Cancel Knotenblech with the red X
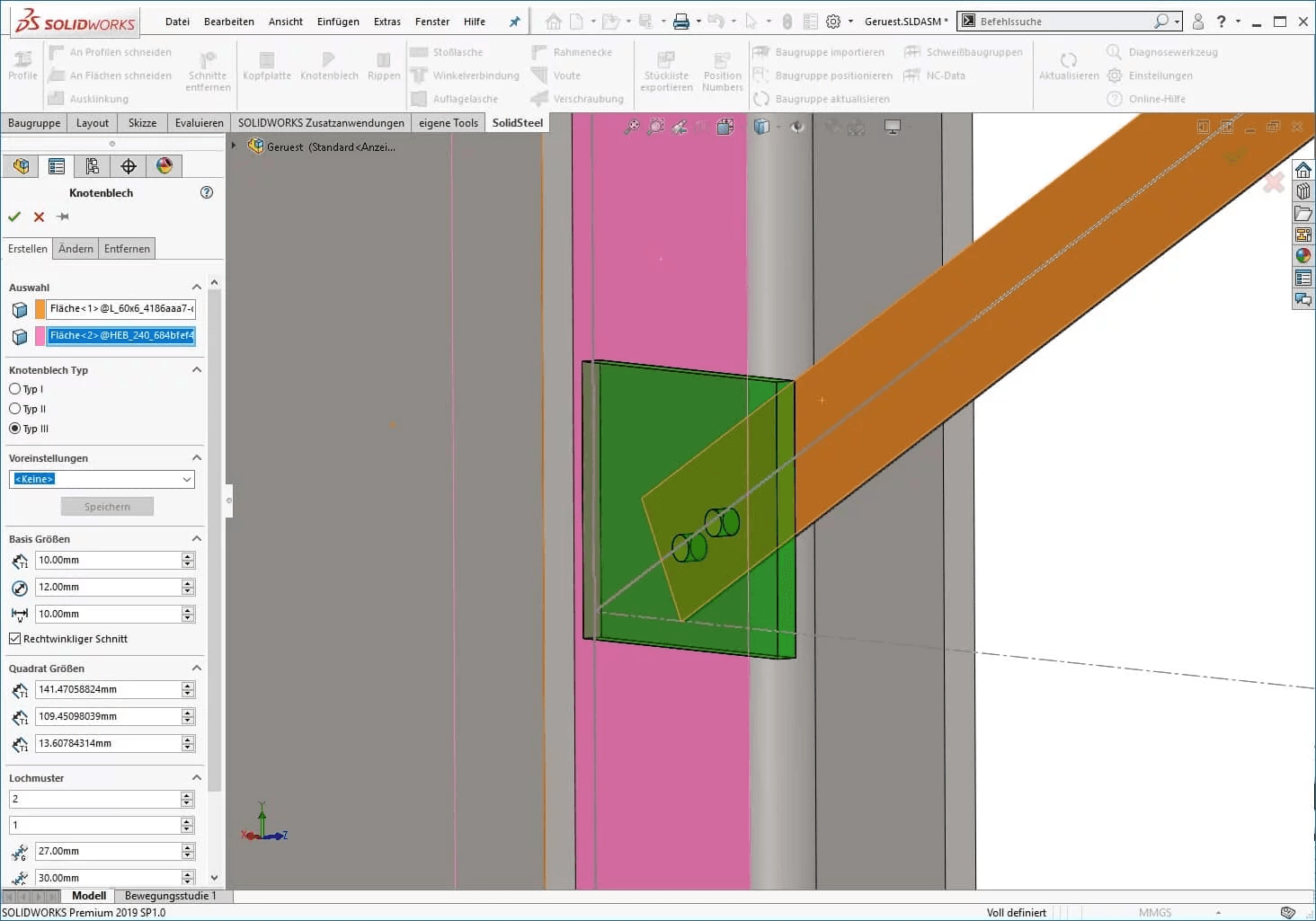1316x921 pixels. (39, 217)
